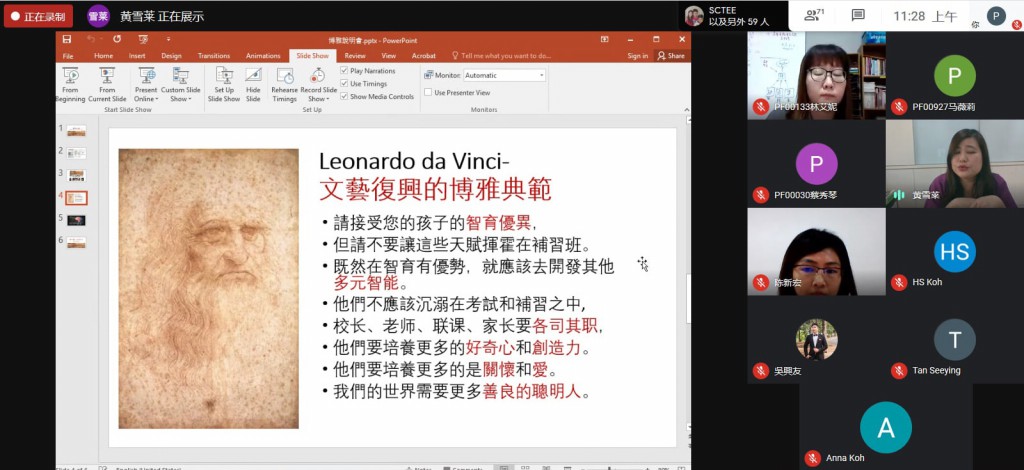Open the meeting chat icon
1024x470 pixels.
coord(858,15)
